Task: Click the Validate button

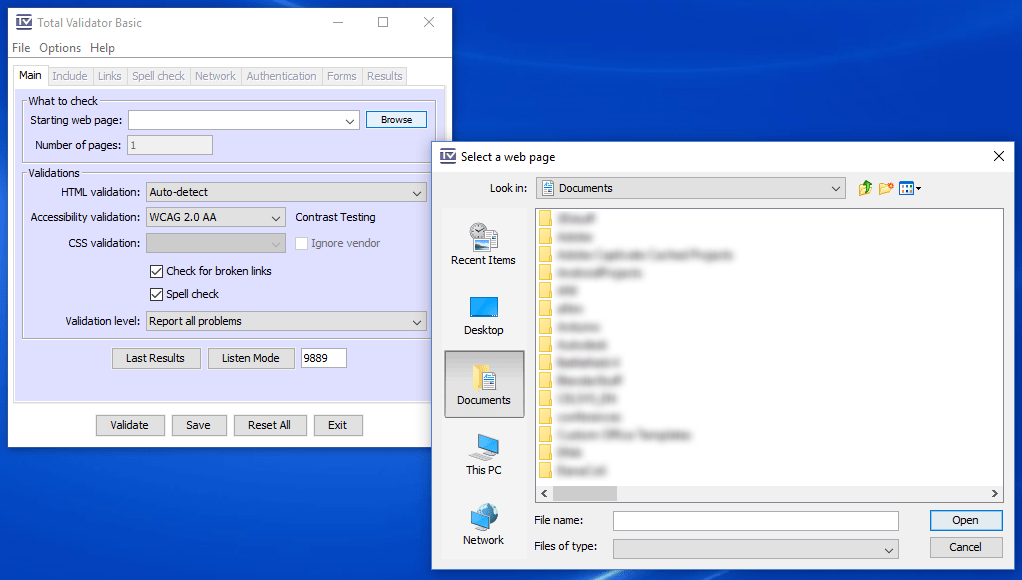Action: click(130, 426)
